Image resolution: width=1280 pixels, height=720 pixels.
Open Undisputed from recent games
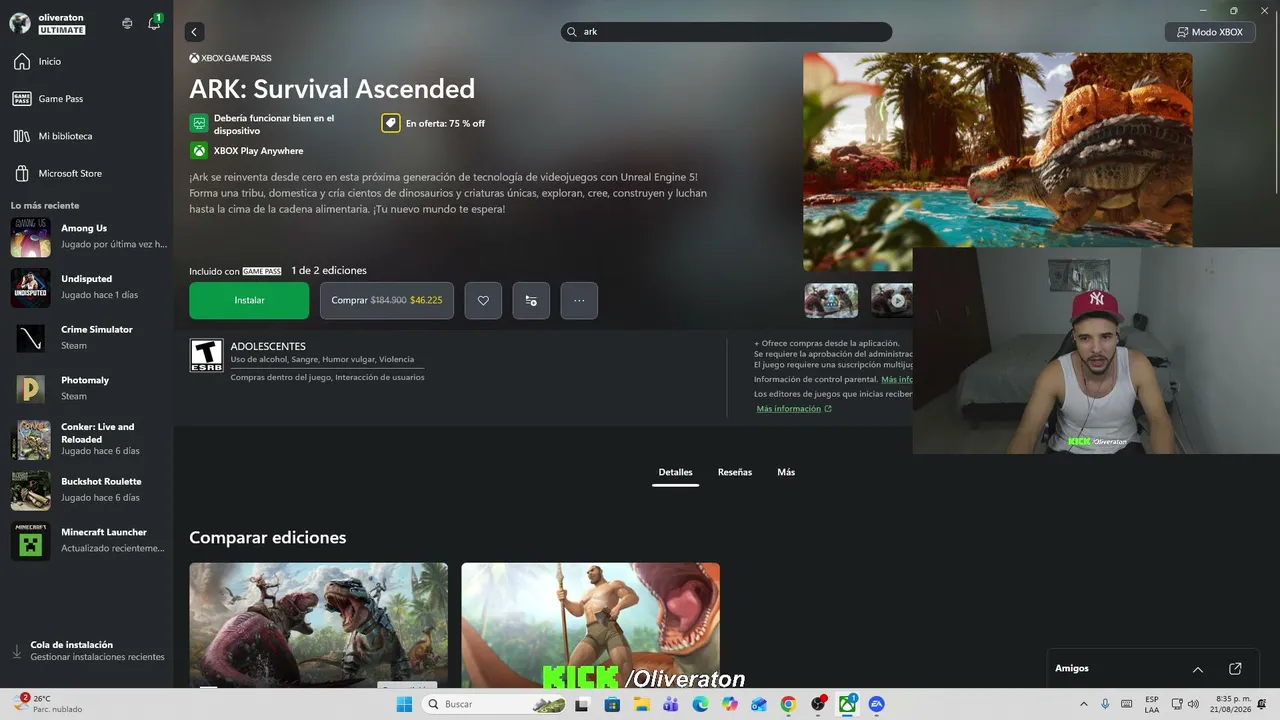87,287
